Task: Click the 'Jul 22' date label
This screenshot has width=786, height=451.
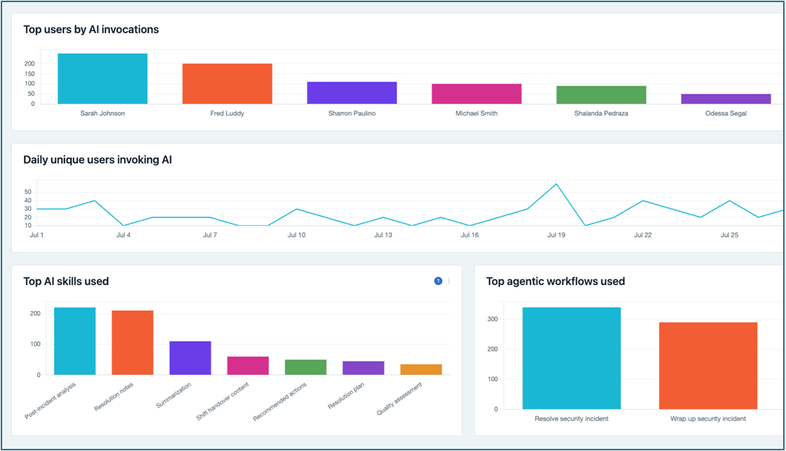Action: coord(643,235)
